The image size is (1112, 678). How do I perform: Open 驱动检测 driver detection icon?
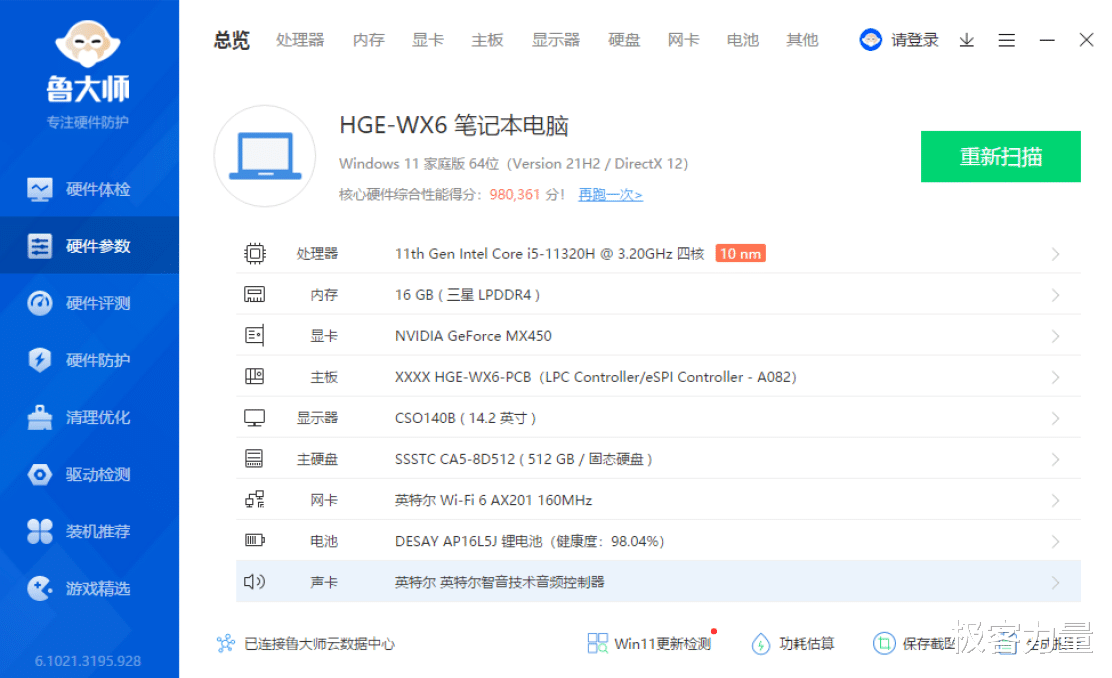[40, 474]
